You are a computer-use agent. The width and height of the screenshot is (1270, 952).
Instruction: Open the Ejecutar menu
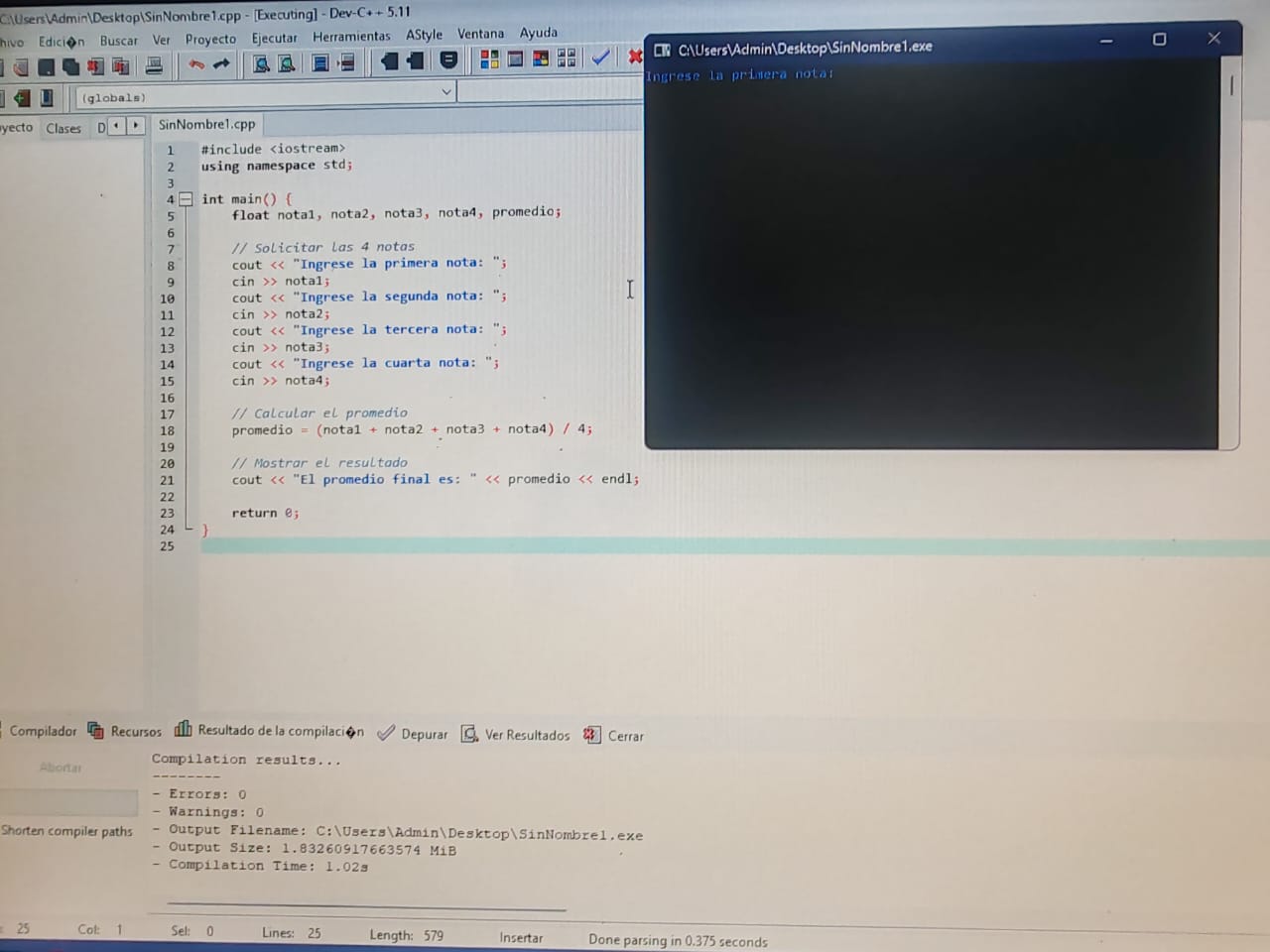tap(274, 38)
